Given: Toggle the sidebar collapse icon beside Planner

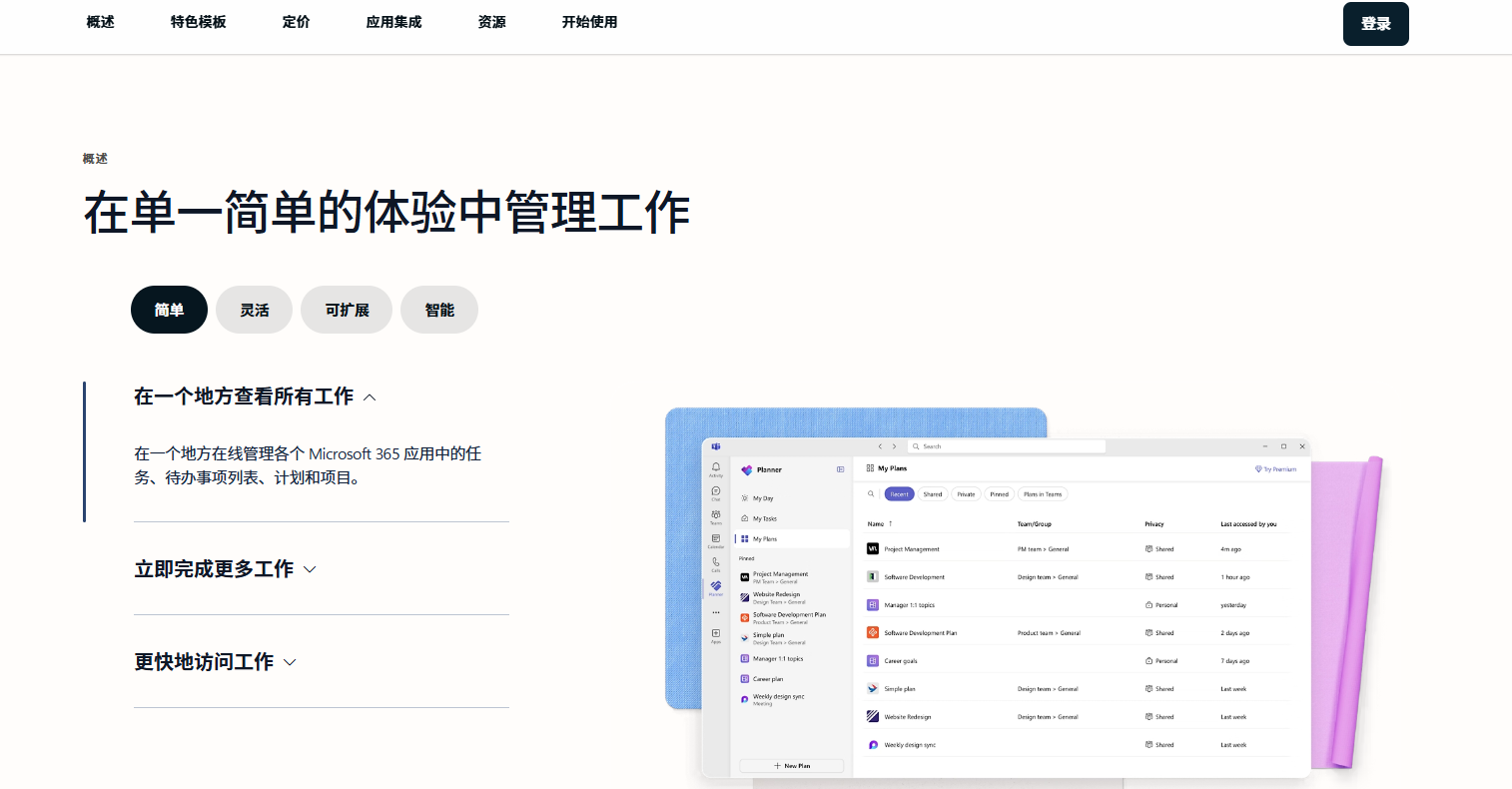Looking at the screenshot, I should click(x=841, y=469).
